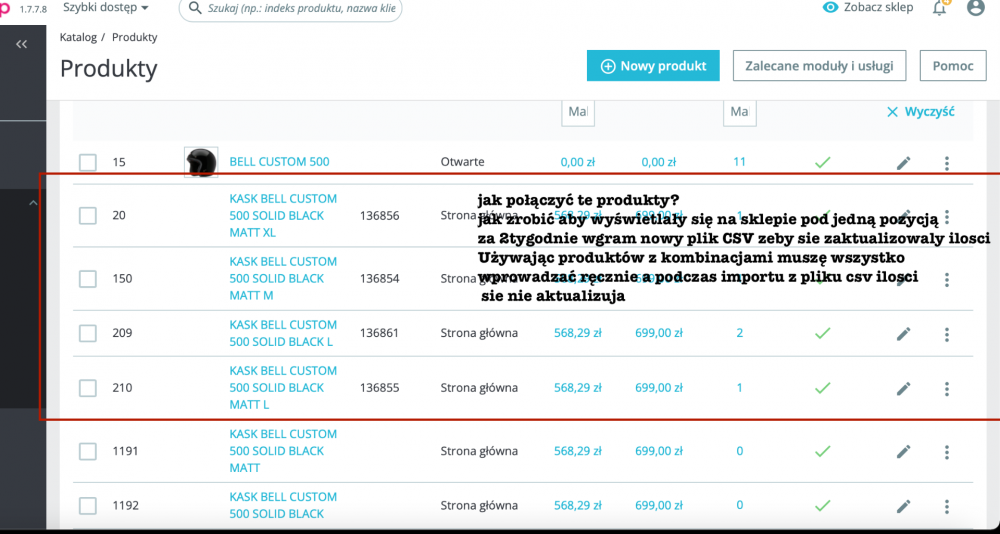
Task: Click quantity 0 for product 1191
Action: click(x=739, y=451)
